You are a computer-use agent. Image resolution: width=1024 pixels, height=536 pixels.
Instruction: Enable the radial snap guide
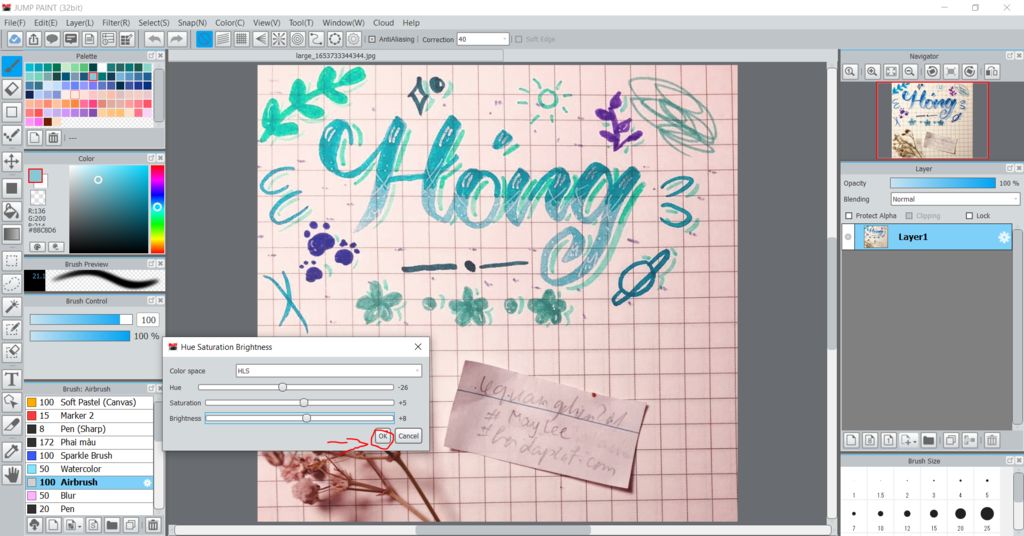point(279,39)
